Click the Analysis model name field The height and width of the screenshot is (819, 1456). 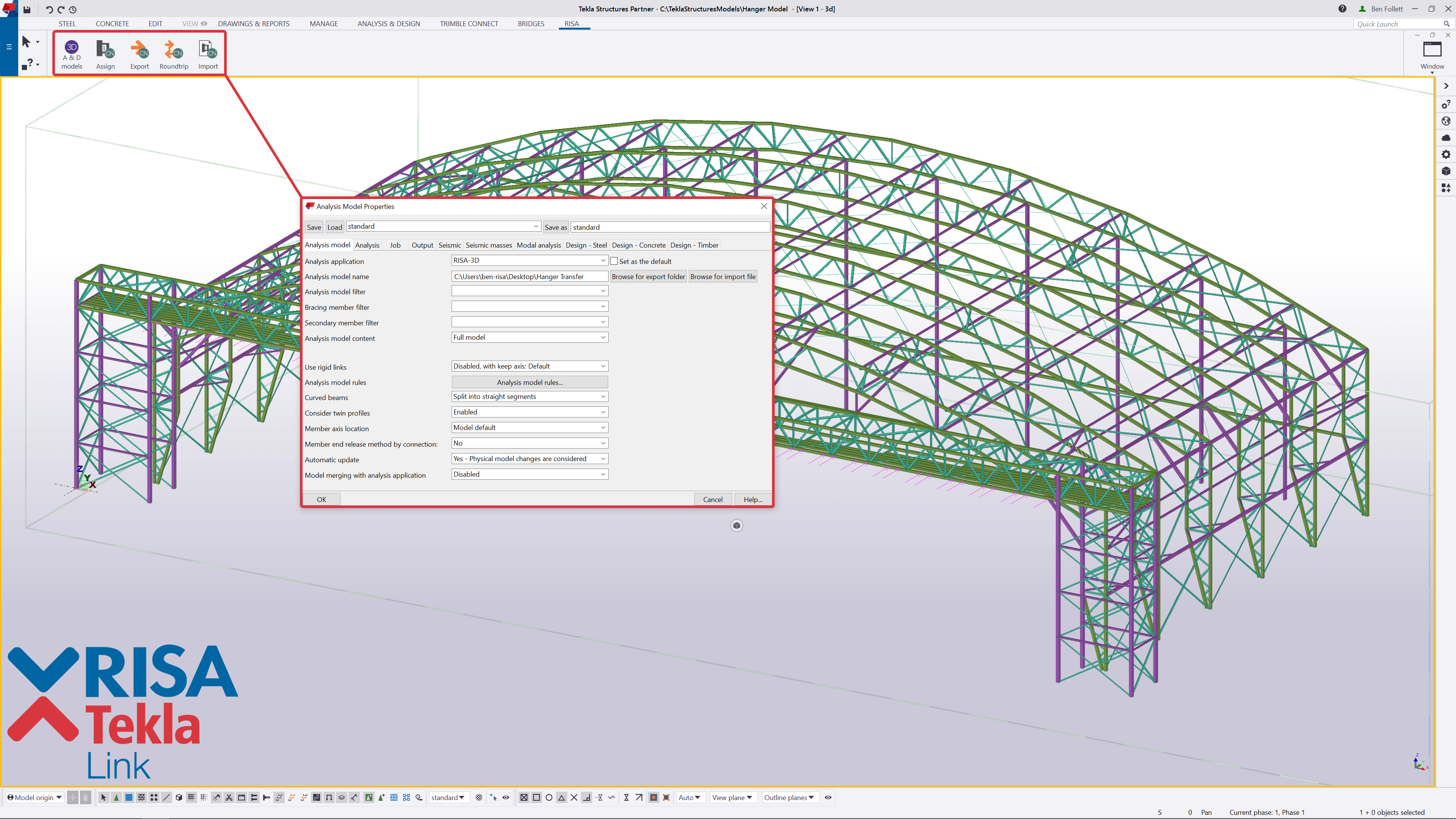(x=530, y=276)
